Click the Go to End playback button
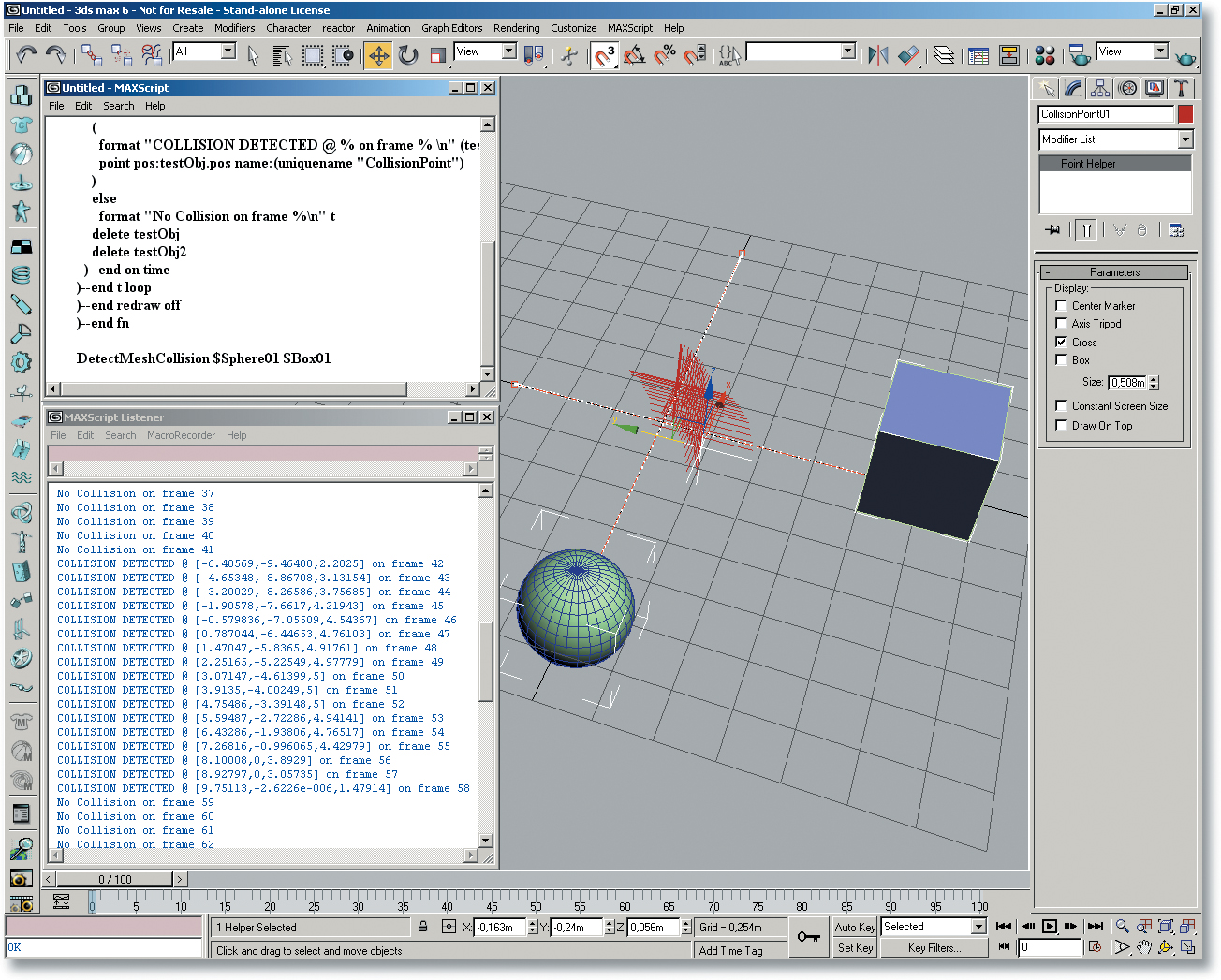This screenshot has width=1221, height=980. [x=1096, y=927]
